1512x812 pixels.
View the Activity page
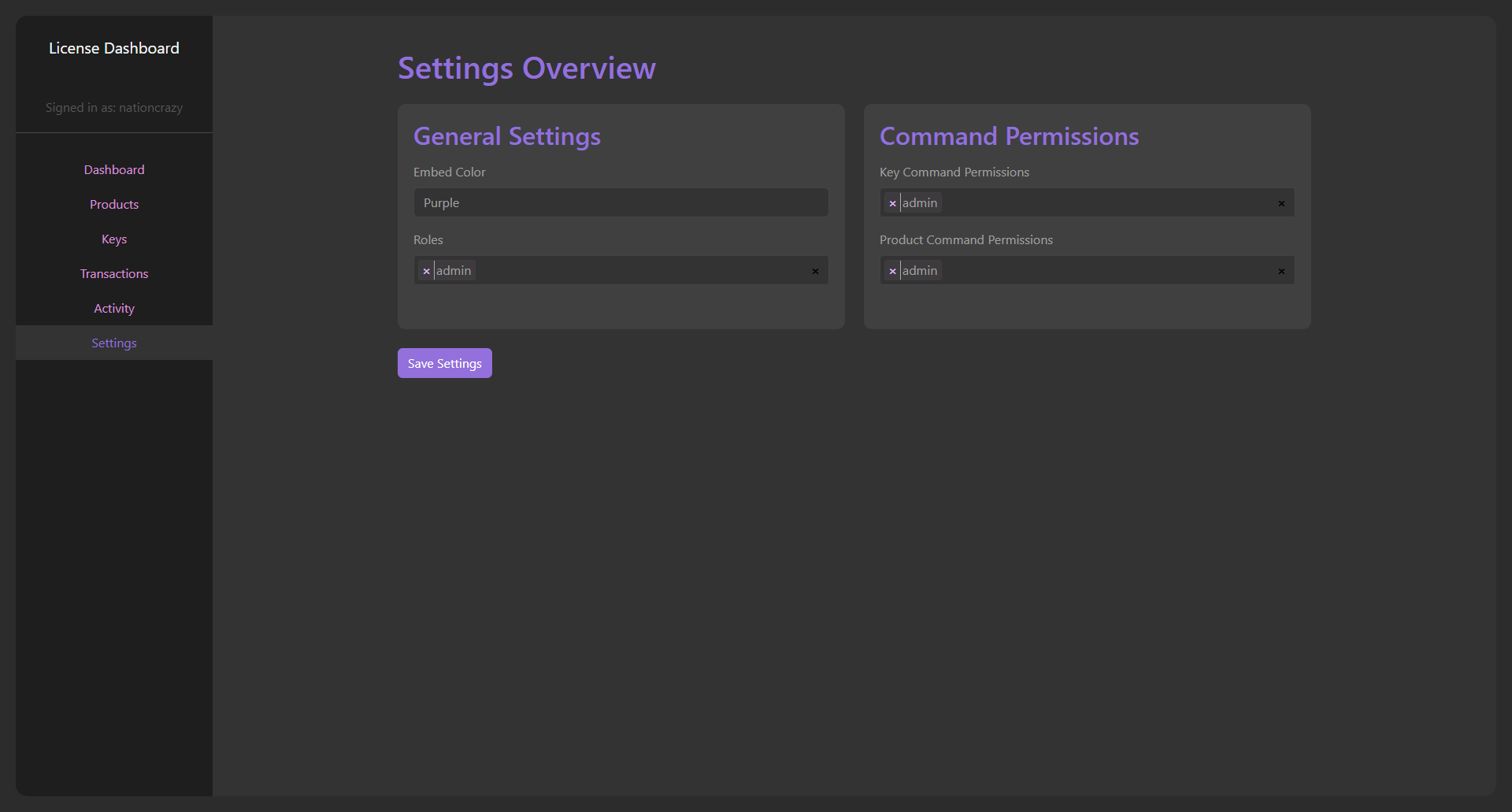(x=114, y=309)
